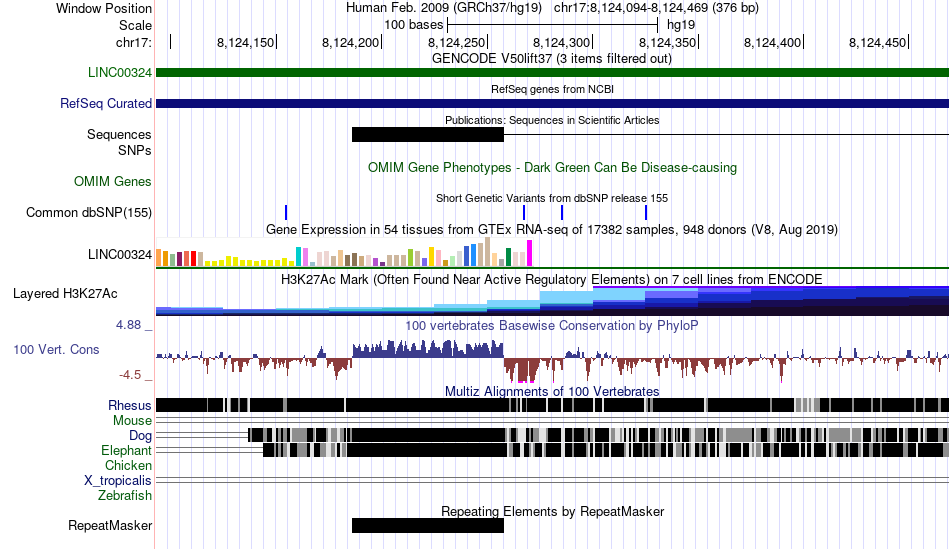Screen dimensions: 950x549
Task: Click the Elephant alignment bar
Action: [606, 450]
